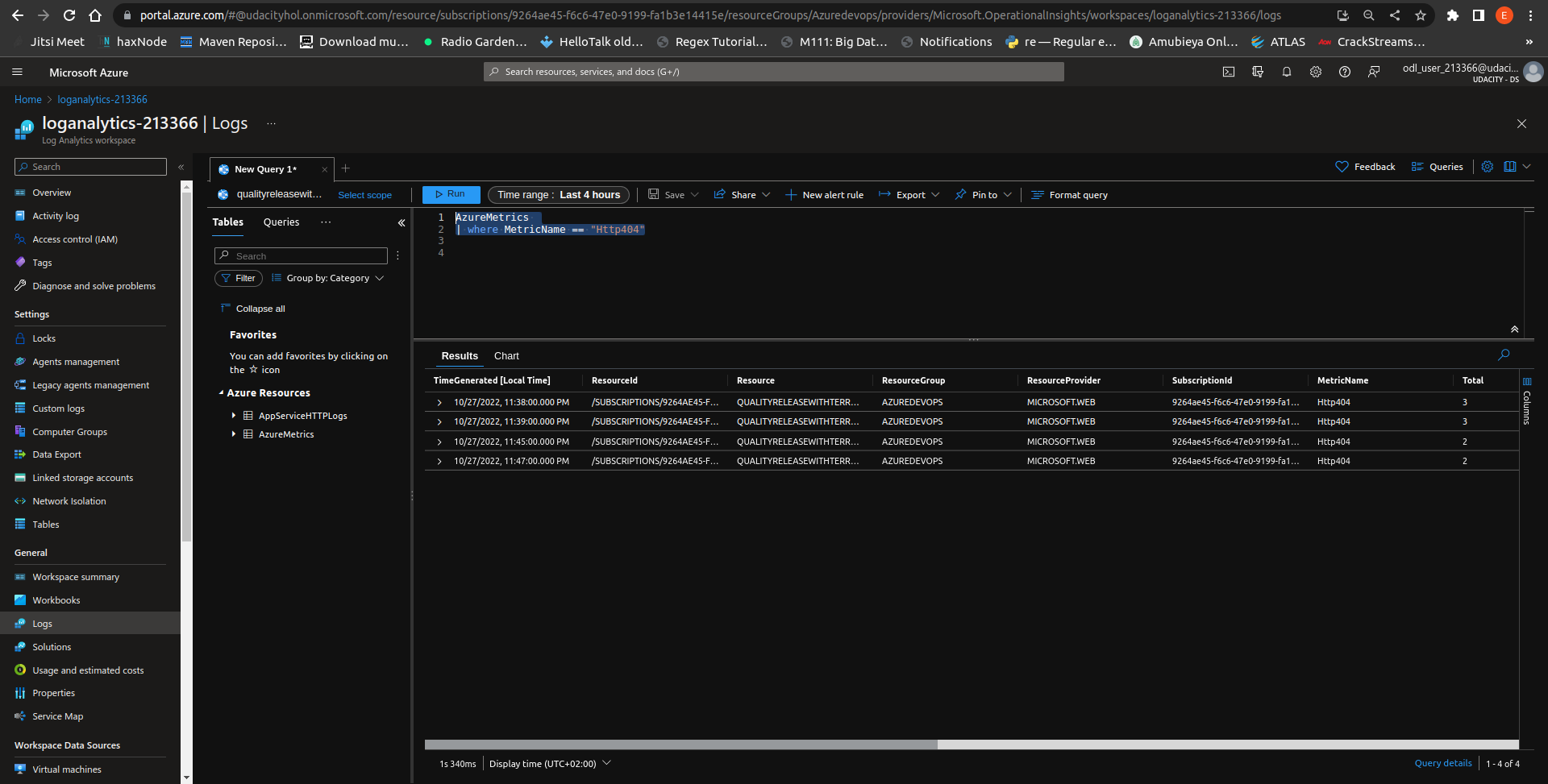Open Query details link

tap(1443, 764)
